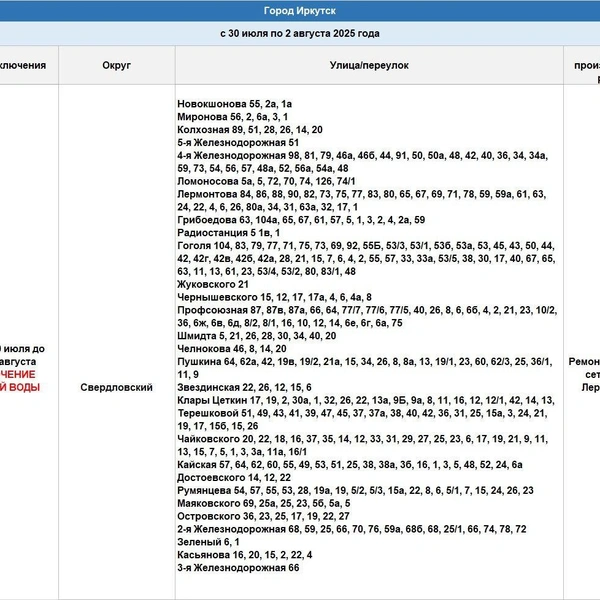
Task: Click the 'Грибоедова 63' address line
Action: (x=301, y=220)
